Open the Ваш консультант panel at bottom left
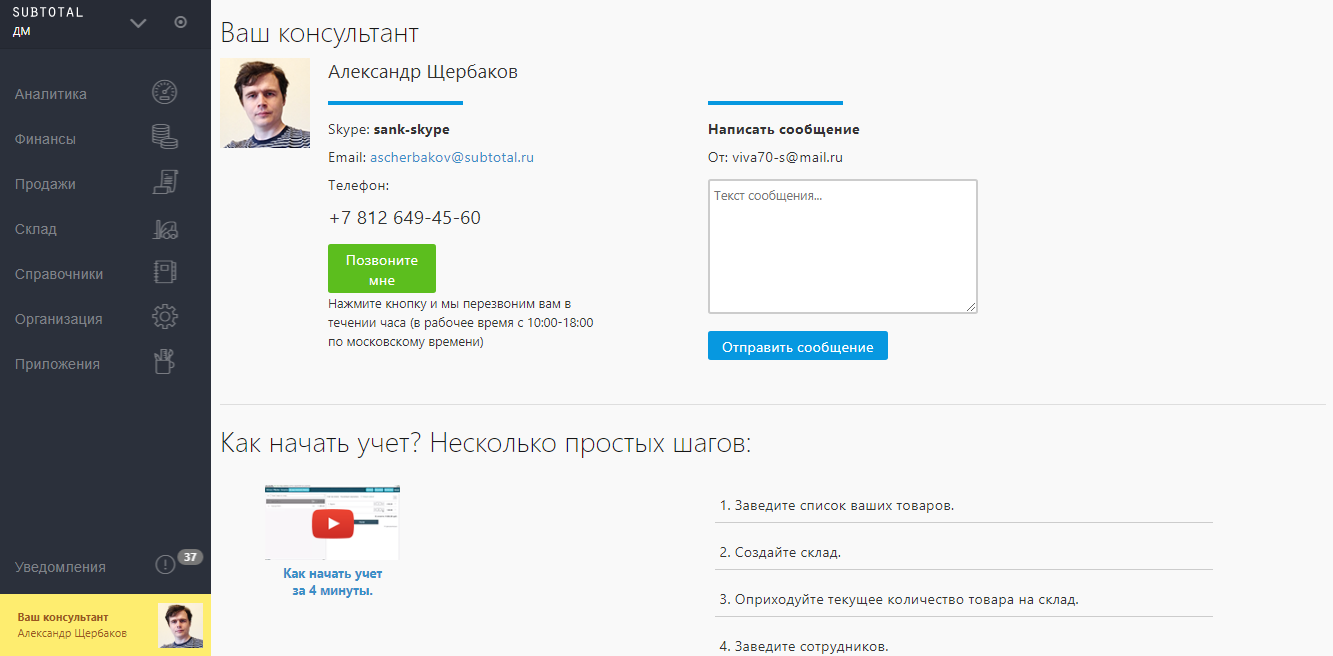The height and width of the screenshot is (656, 1333). click(x=105, y=625)
